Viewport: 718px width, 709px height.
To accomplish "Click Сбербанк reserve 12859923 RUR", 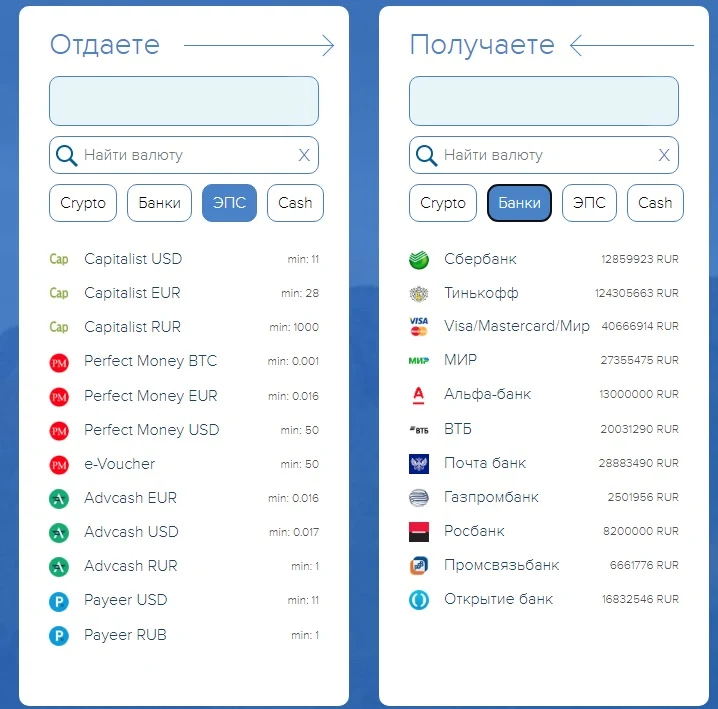I will [640, 260].
